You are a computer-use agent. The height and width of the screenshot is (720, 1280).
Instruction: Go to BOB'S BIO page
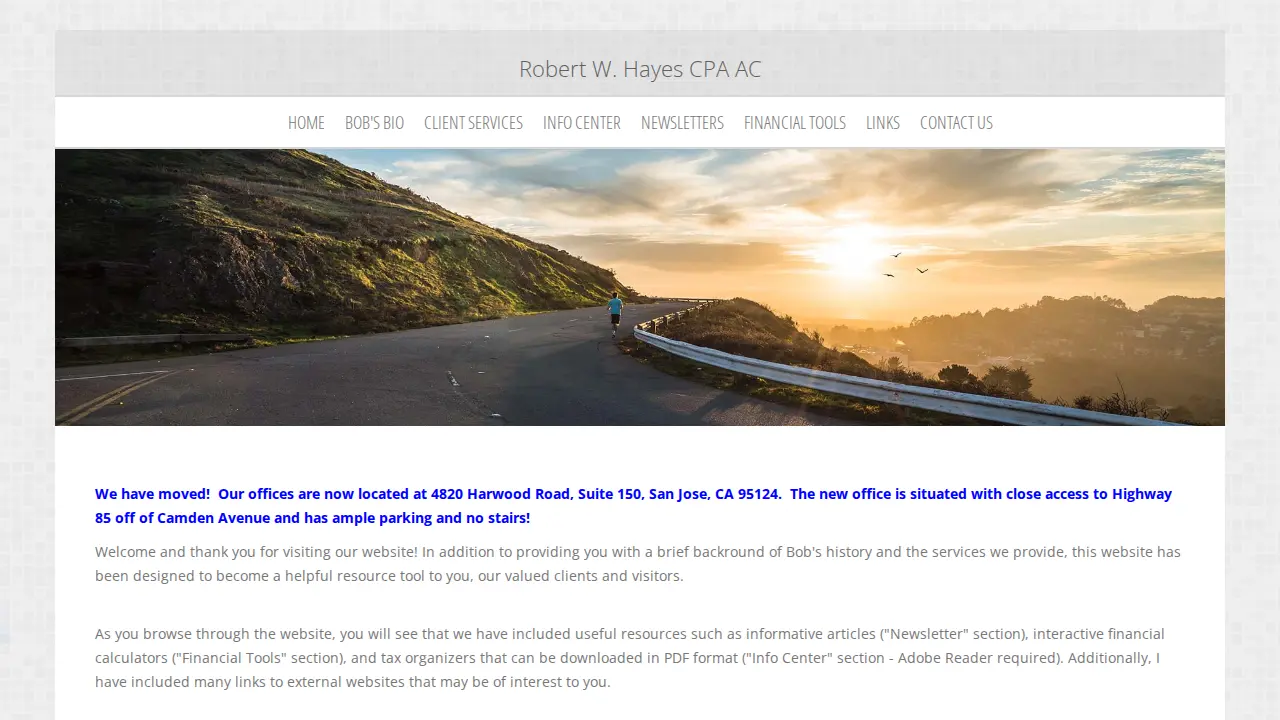point(374,123)
